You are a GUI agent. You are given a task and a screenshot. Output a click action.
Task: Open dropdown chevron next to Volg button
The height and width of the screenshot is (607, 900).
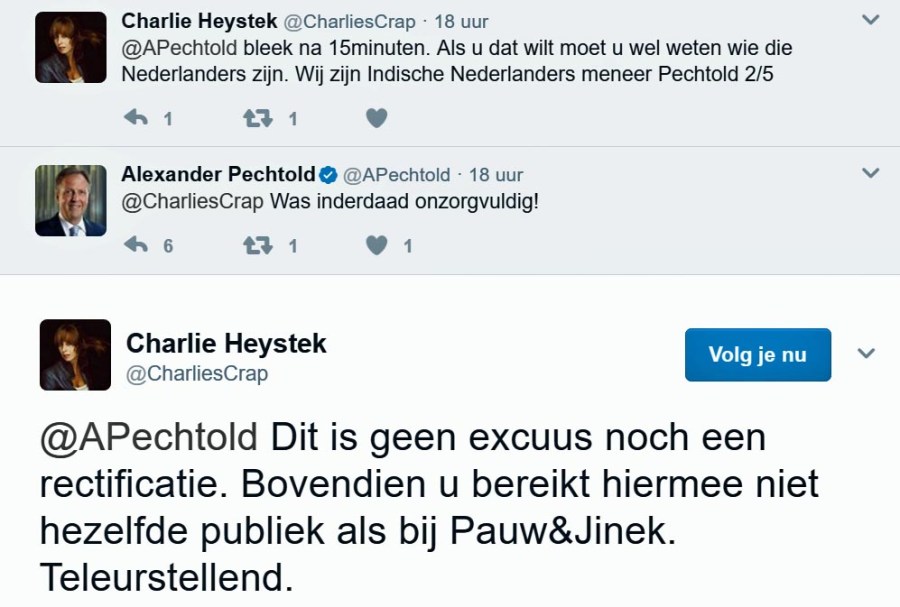tap(866, 354)
